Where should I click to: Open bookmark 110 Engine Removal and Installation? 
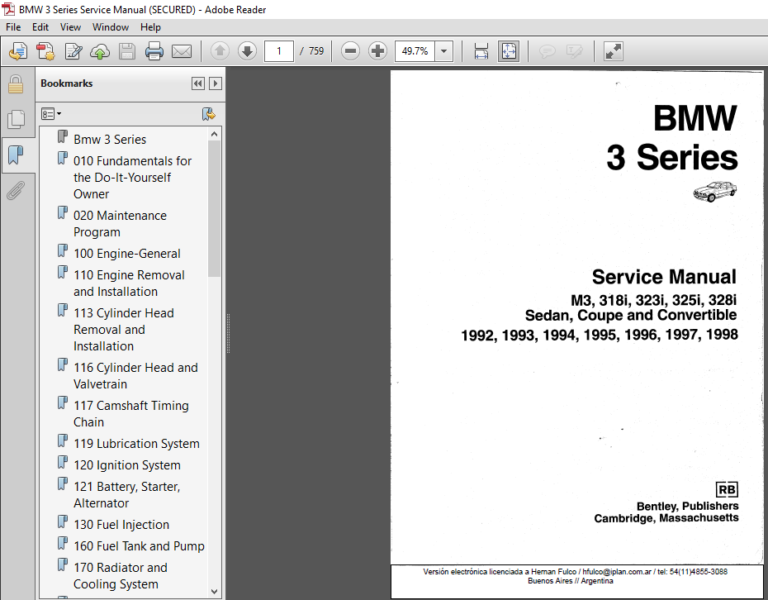pyautogui.click(x=129, y=283)
